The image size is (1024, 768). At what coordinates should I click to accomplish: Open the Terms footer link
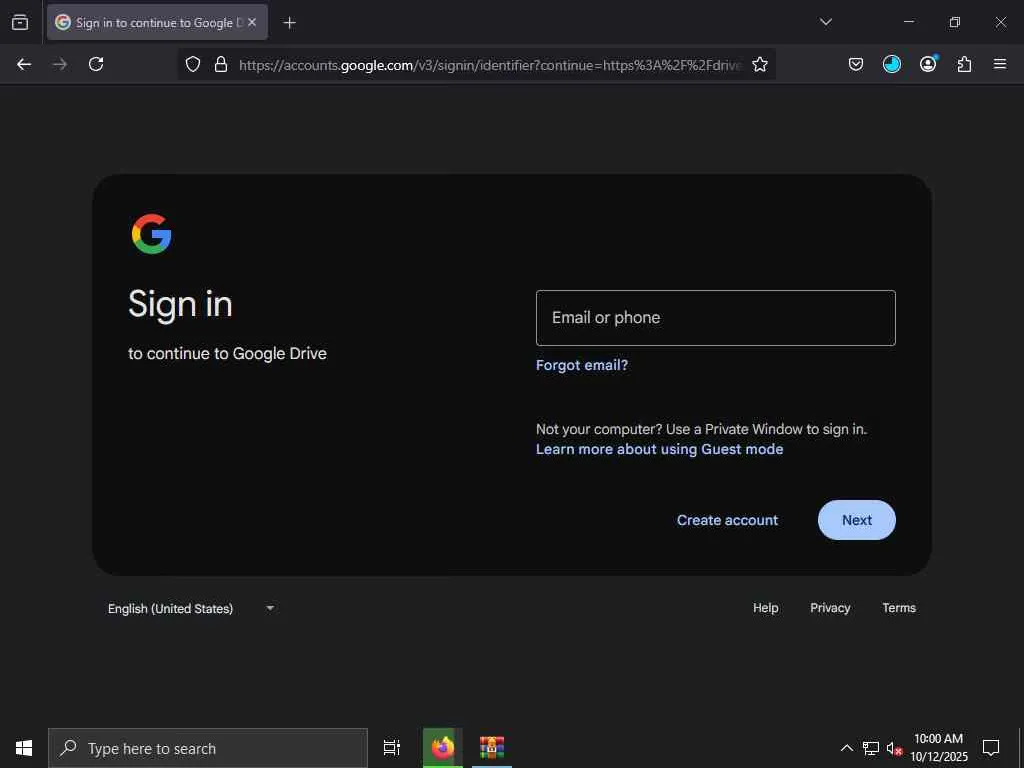(x=899, y=608)
